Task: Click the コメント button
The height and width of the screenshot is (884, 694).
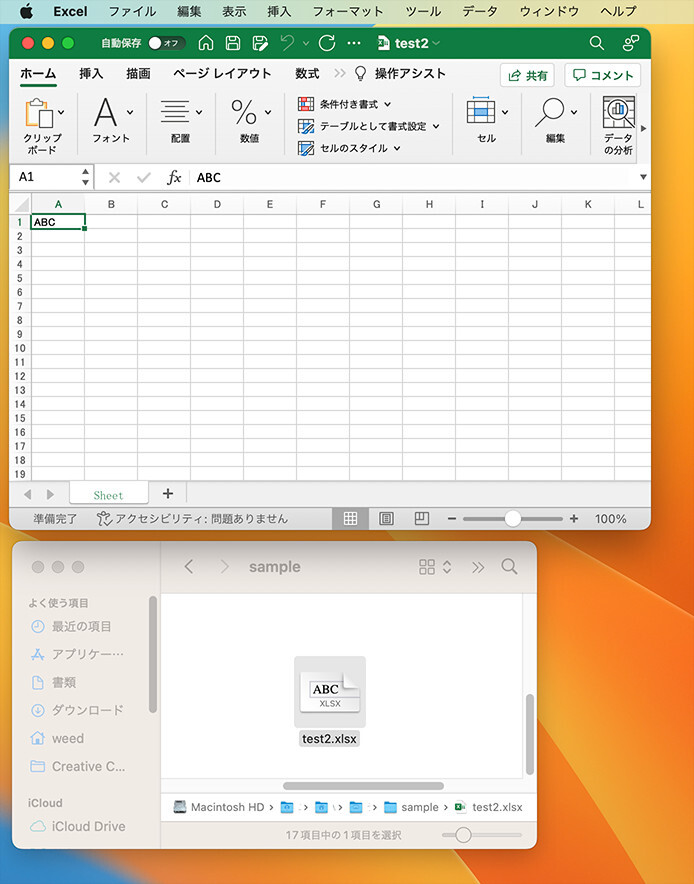Action: (603, 76)
